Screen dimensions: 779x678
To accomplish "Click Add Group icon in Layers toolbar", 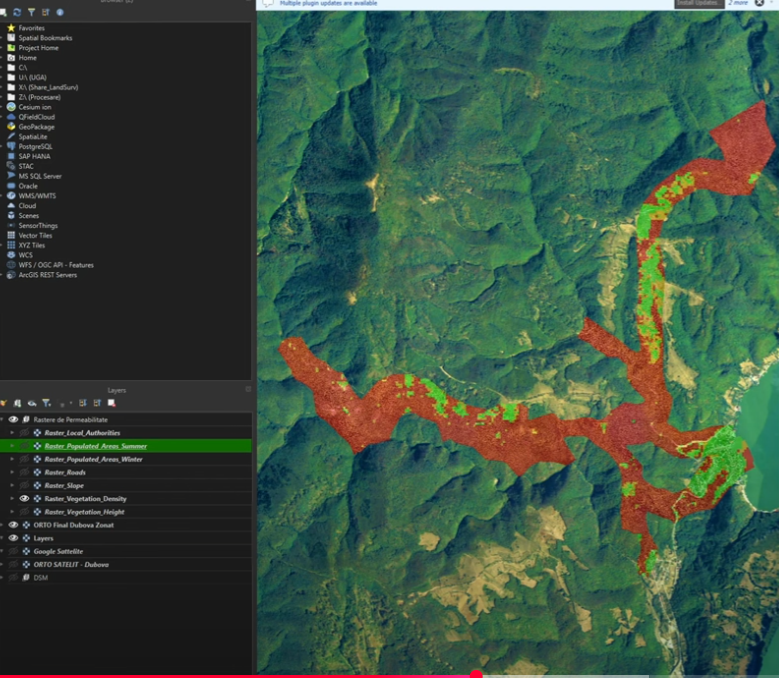I will tap(17, 402).
